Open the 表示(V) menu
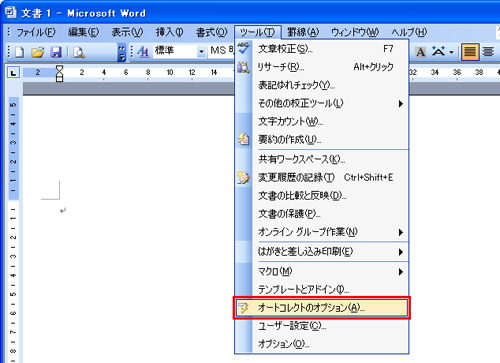 click(x=127, y=32)
